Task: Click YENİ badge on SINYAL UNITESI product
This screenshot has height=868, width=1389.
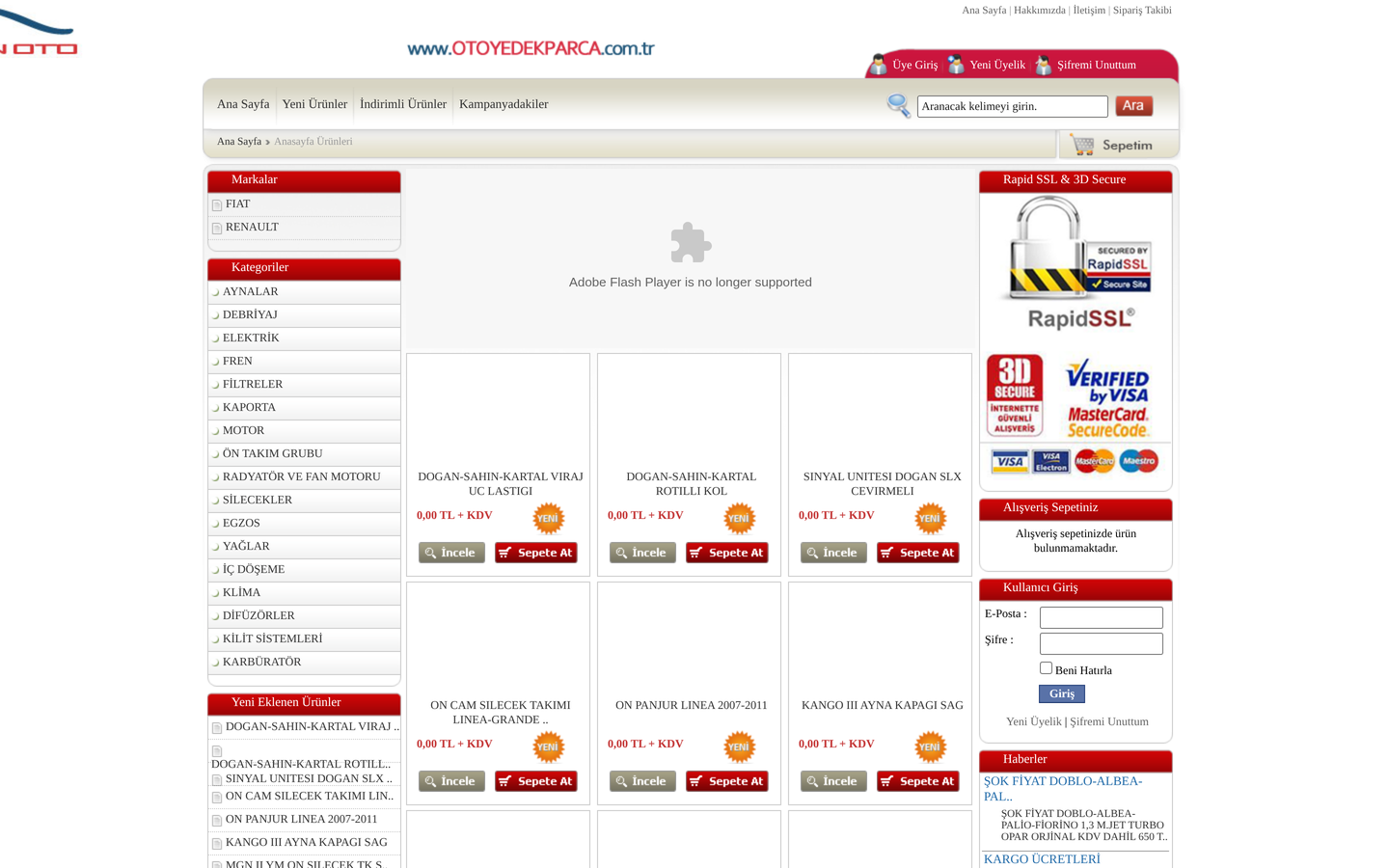Action: (930, 518)
